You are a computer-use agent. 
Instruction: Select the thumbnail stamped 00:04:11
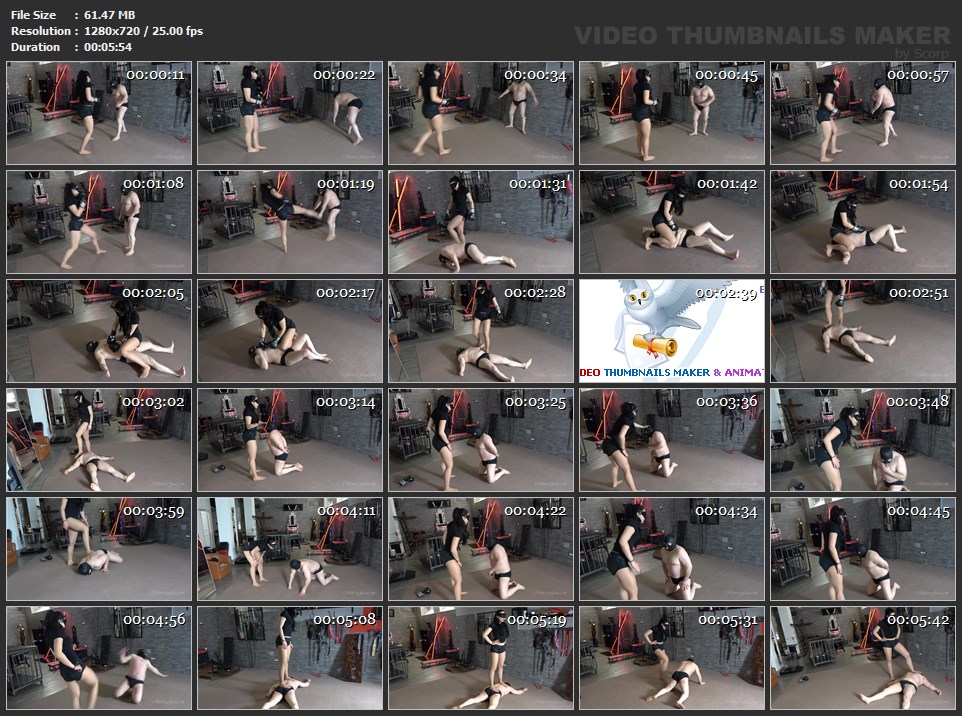click(x=290, y=549)
